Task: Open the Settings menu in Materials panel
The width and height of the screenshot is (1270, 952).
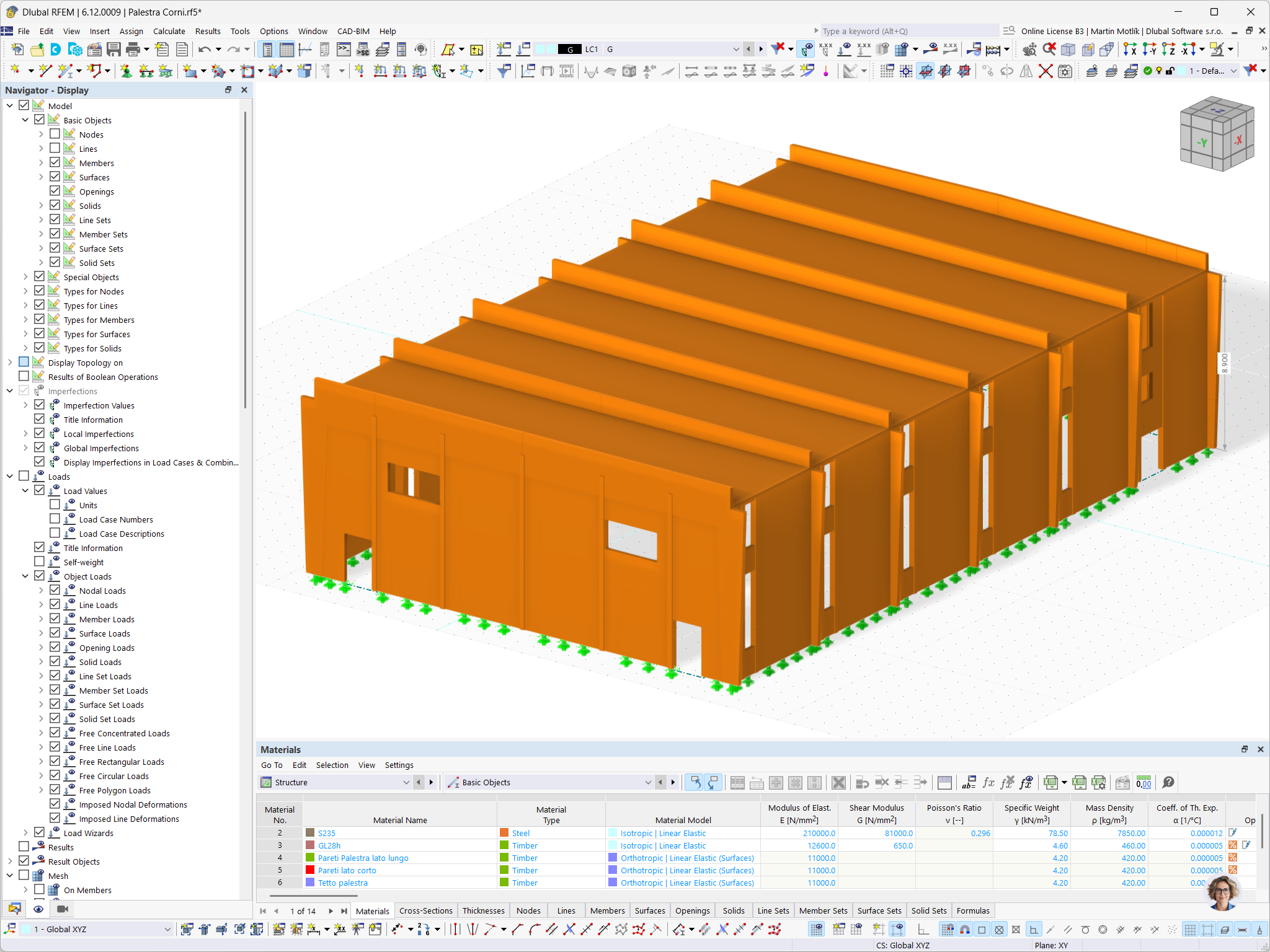Action: click(x=399, y=765)
